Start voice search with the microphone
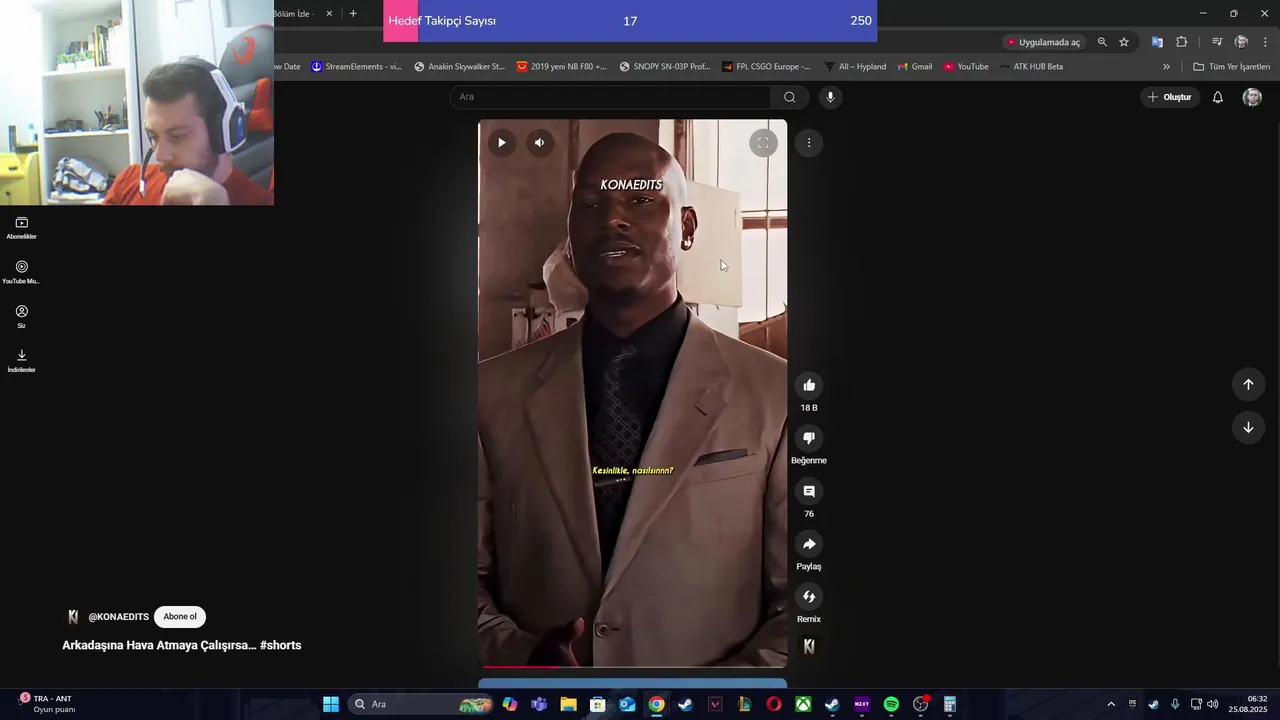 point(830,97)
